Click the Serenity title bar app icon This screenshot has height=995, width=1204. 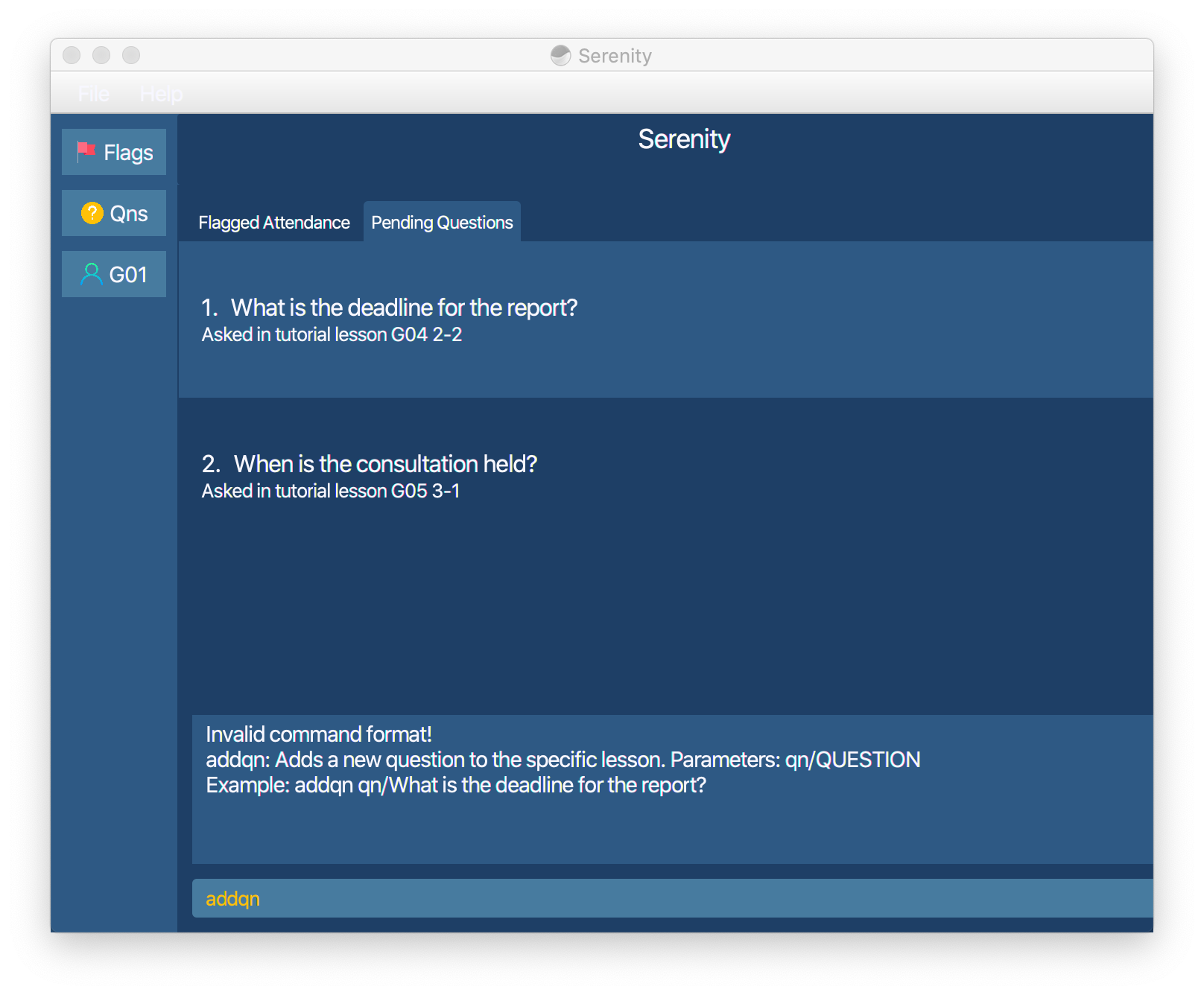(x=560, y=55)
